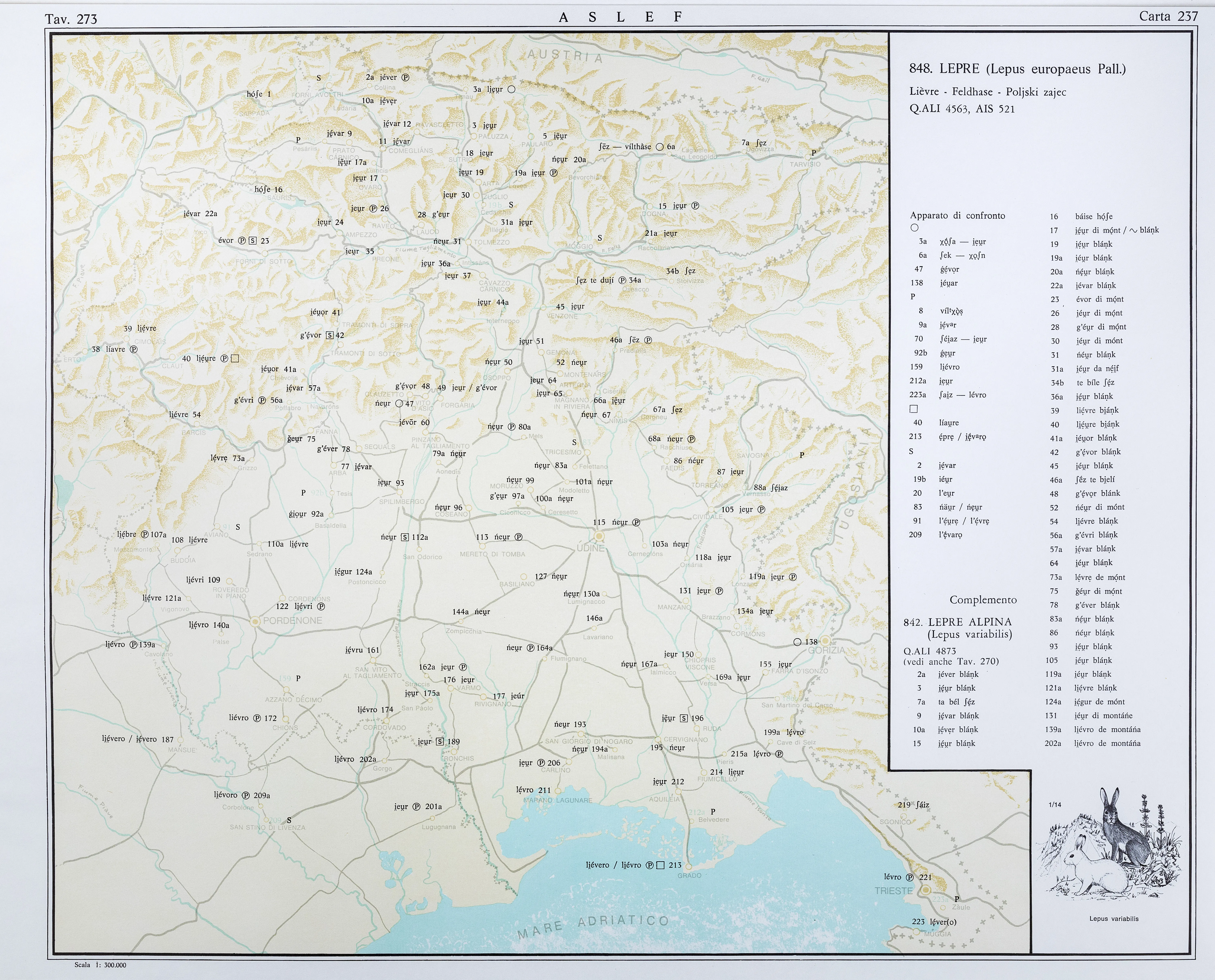Screen dimensions: 1215x980
Task: Click the Pordenone city marker circle
Action: pyautogui.click(x=255, y=621)
